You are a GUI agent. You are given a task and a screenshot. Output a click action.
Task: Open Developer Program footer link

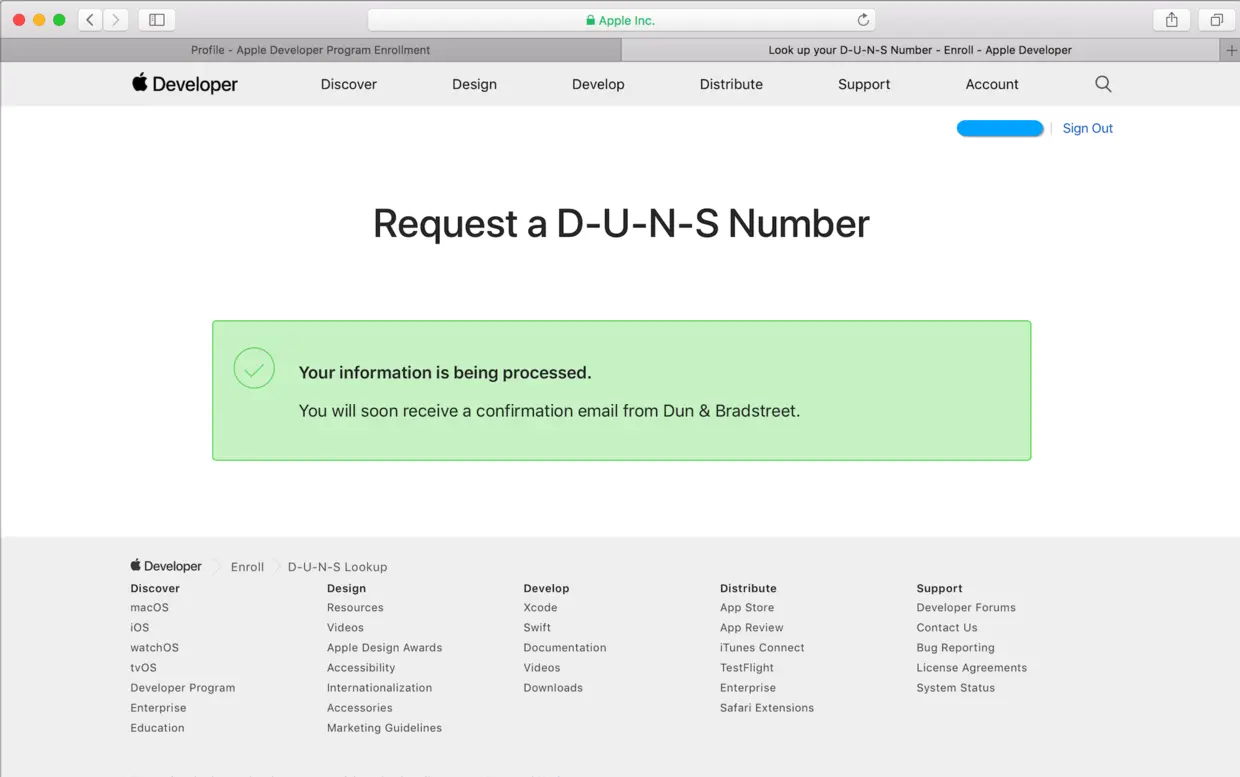pyautogui.click(x=183, y=688)
